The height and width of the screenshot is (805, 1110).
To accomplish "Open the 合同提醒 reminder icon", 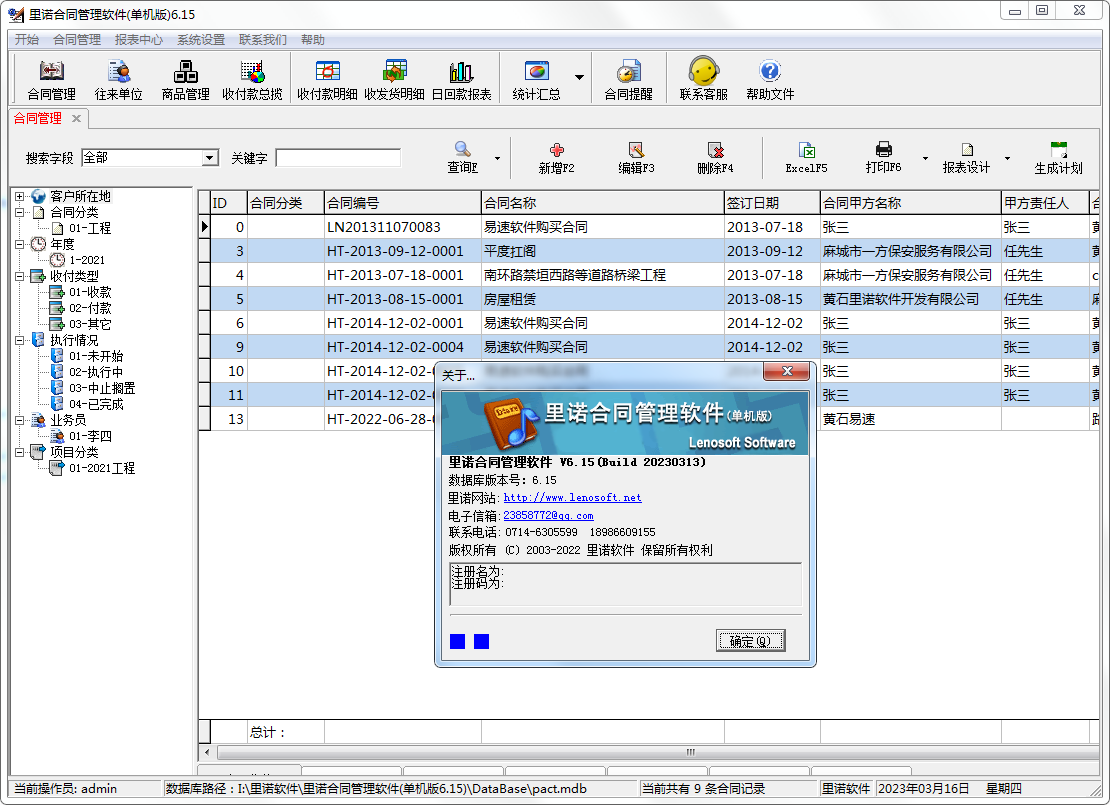I will pyautogui.click(x=629, y=79).
